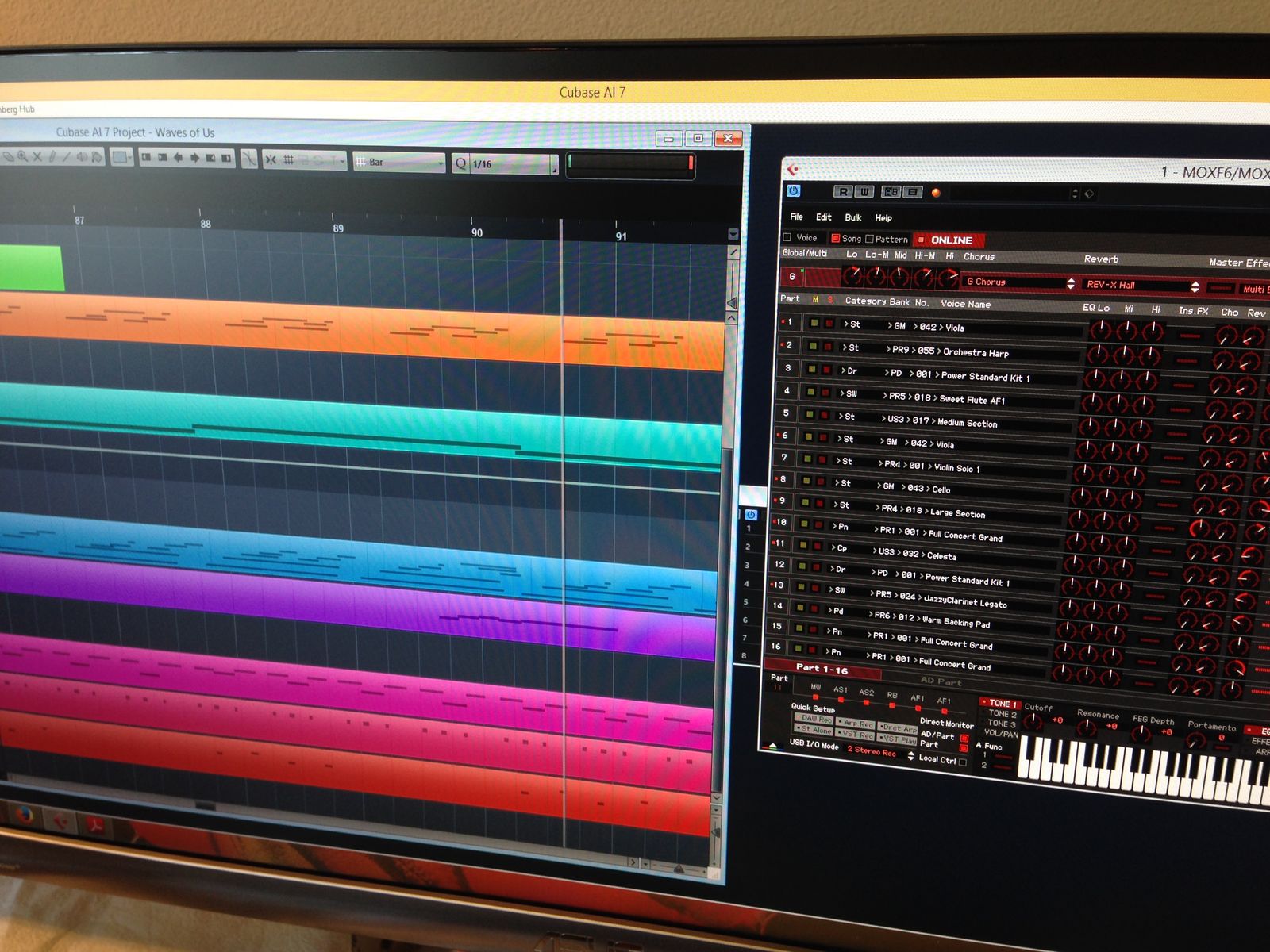1270x952 pixels.
Task: Select the Zoom magnifier tool in Cubase toolbar
Action: click(22, 156)
